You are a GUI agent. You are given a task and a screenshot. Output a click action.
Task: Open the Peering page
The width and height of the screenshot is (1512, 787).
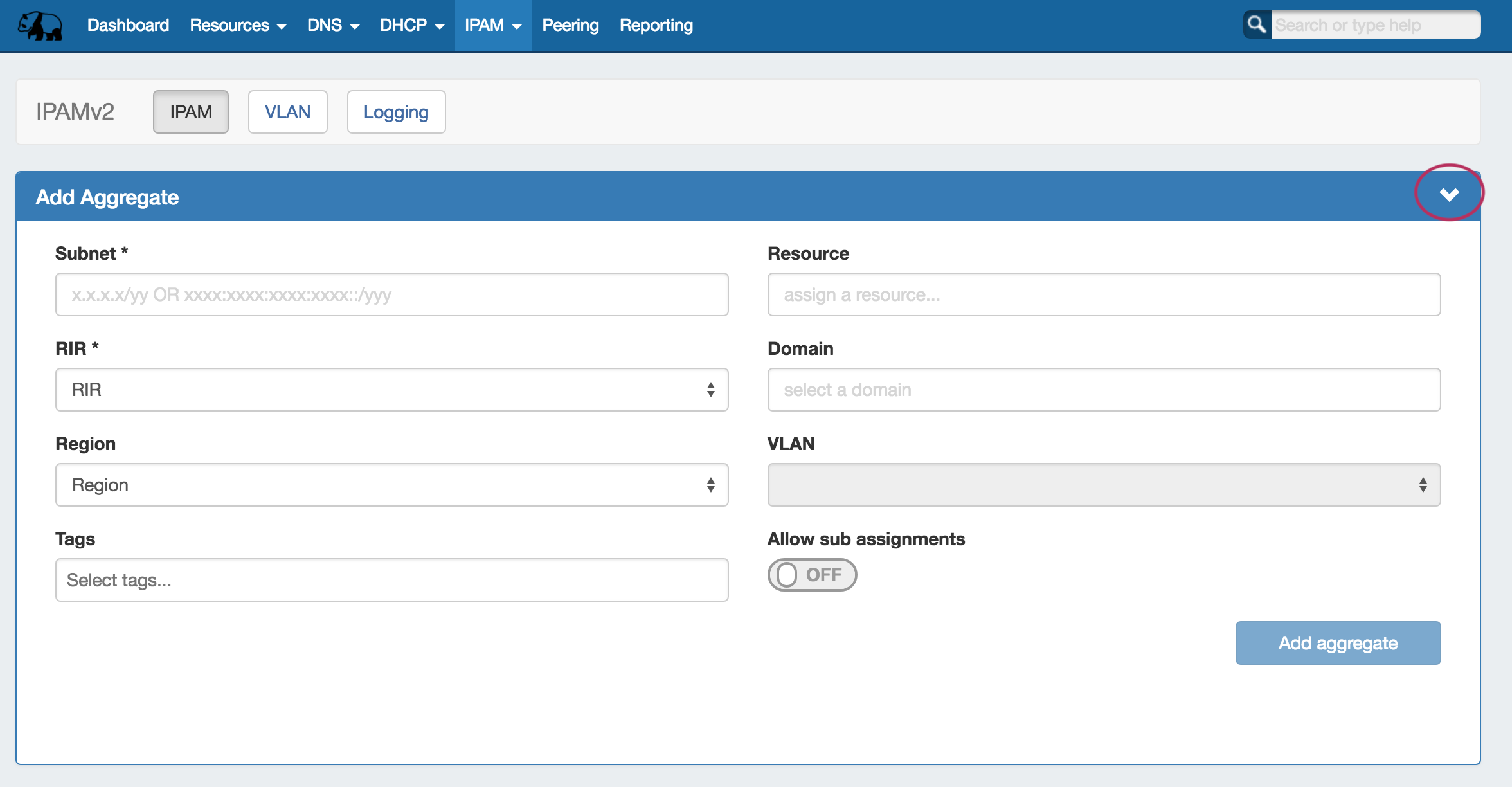click(570, 26)
